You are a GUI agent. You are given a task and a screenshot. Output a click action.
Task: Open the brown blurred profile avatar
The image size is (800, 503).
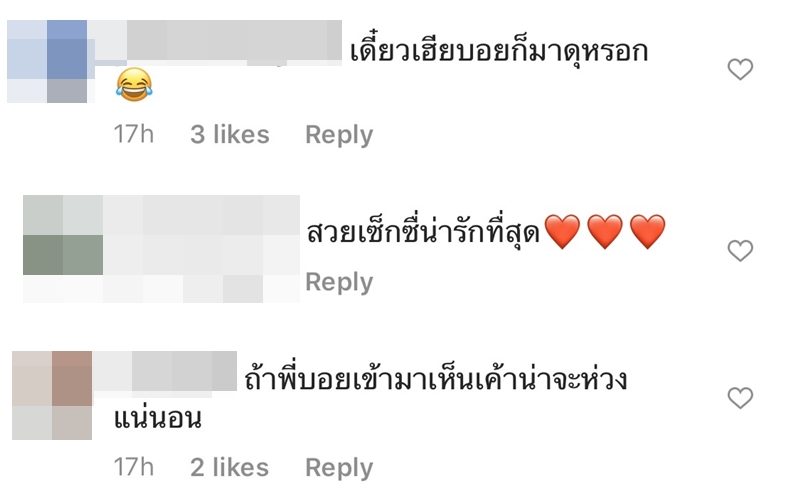click(52, 395)
